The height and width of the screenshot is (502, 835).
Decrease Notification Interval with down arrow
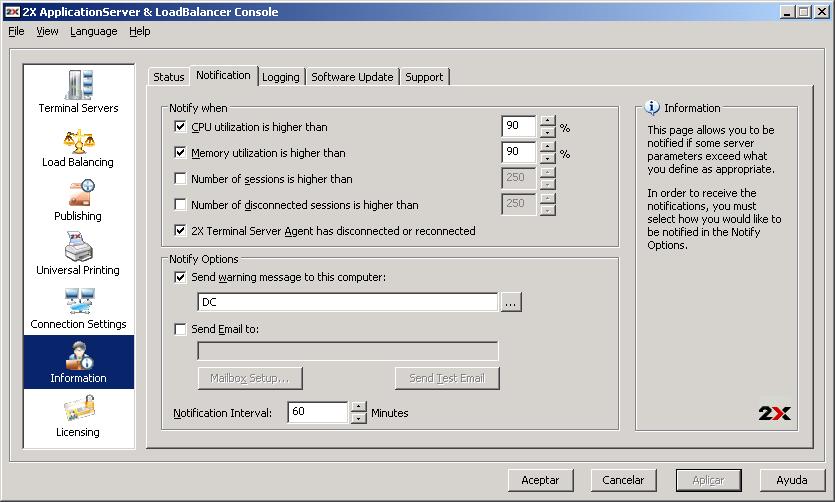[x=359, y=418]
